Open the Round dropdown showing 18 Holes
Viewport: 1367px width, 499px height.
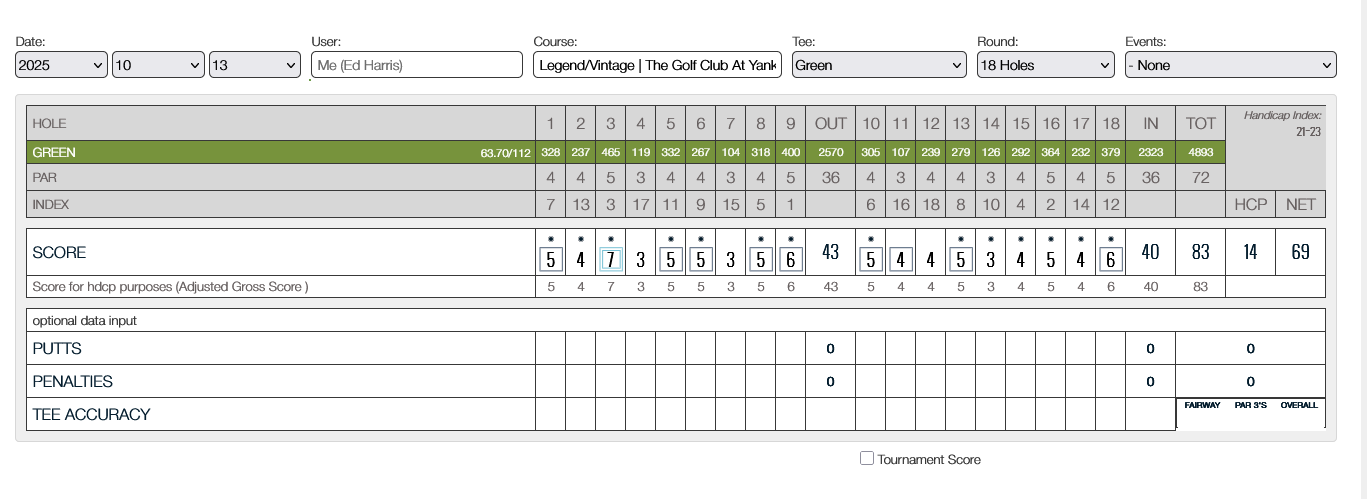1045,65
